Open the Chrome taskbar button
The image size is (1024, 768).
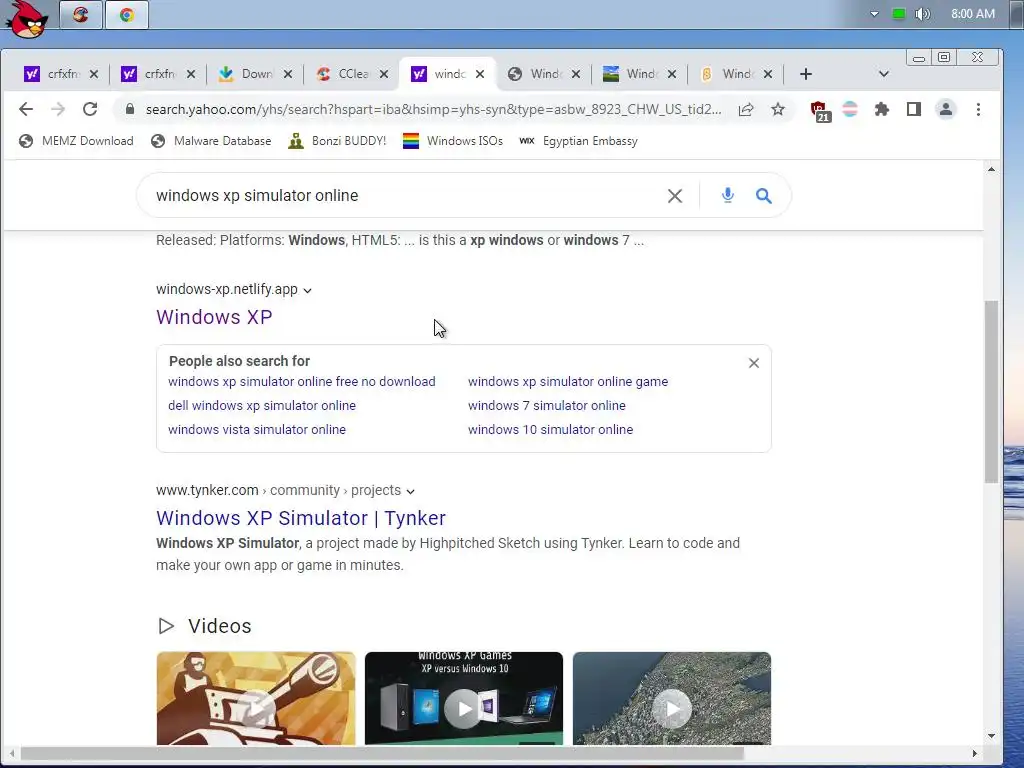pyautogui.click(x=127, y=14)
